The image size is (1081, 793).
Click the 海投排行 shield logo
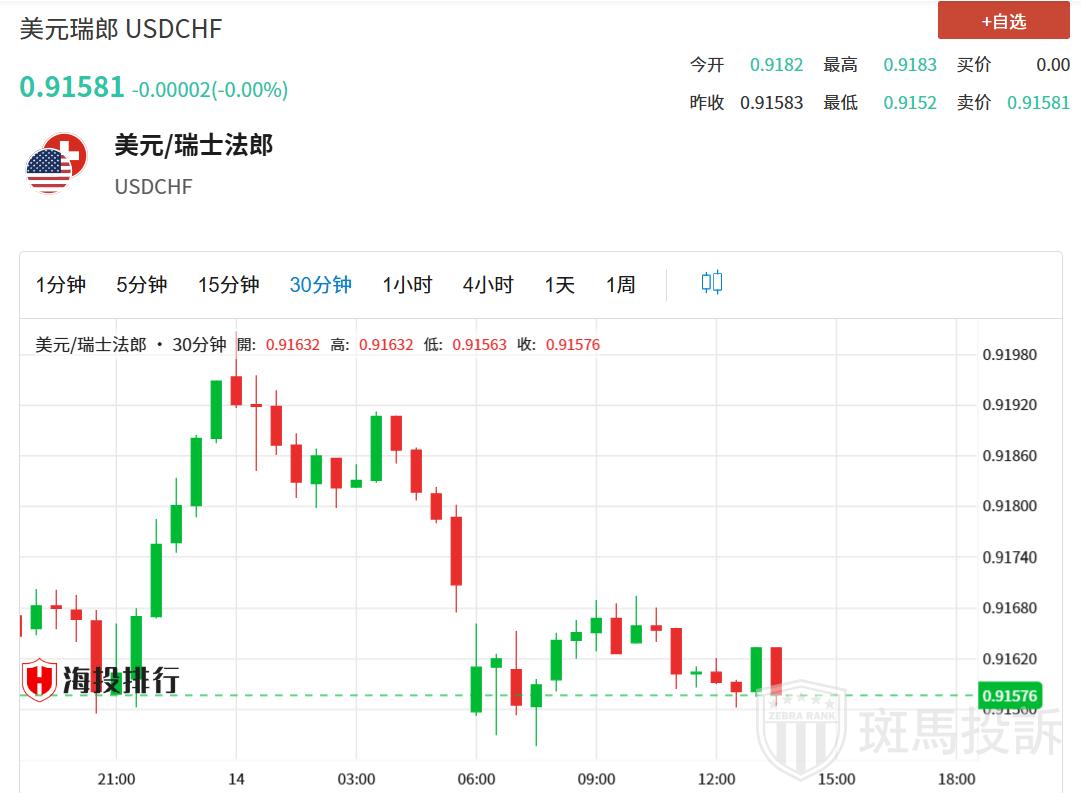point(39,680)
